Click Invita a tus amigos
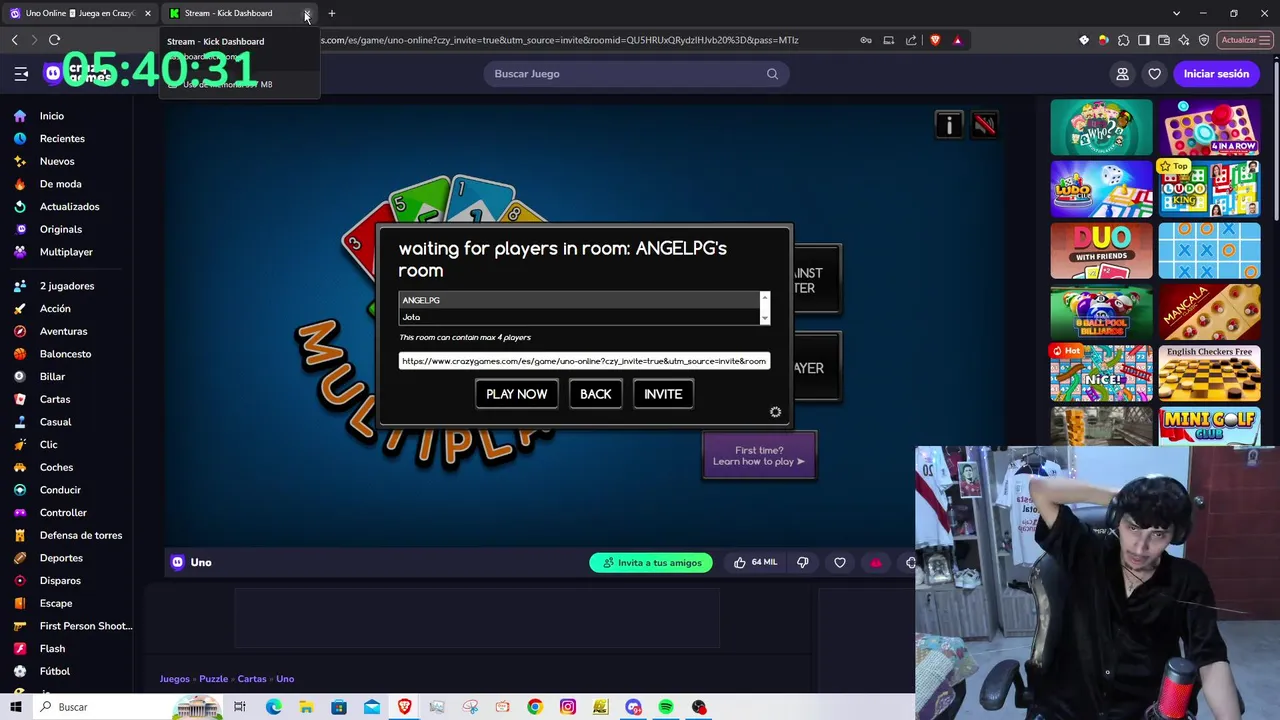This screenshot has width=1280, height=720. tap(651, 563)
